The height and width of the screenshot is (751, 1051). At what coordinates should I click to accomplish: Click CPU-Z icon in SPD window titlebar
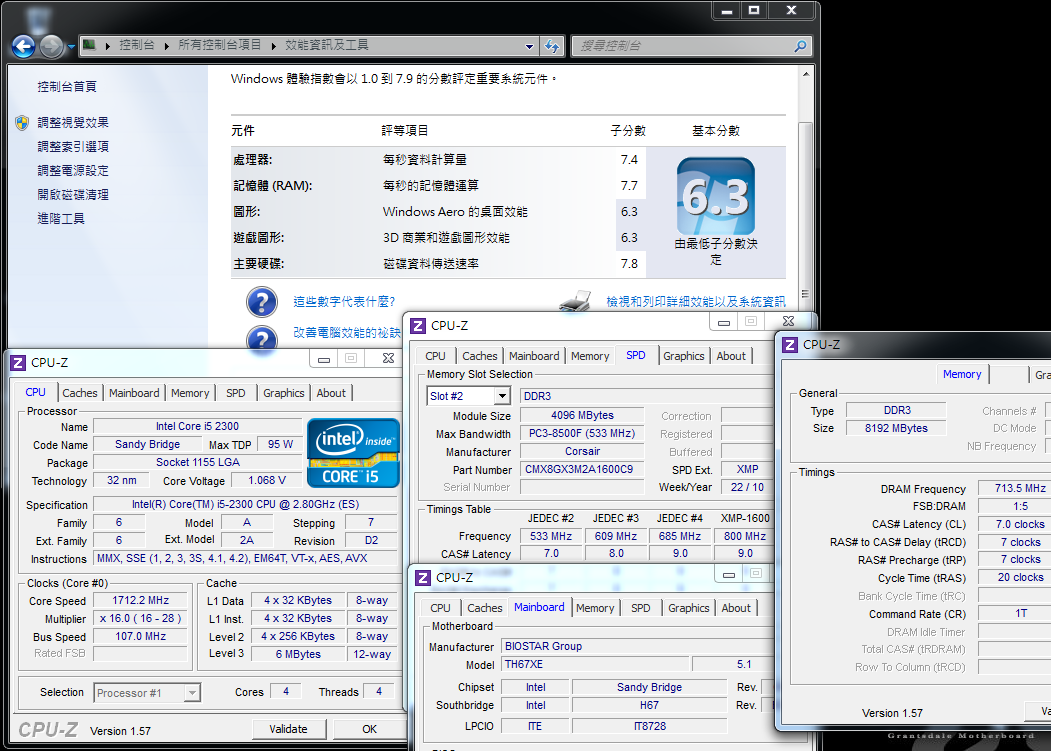click(x=418, y=326)
